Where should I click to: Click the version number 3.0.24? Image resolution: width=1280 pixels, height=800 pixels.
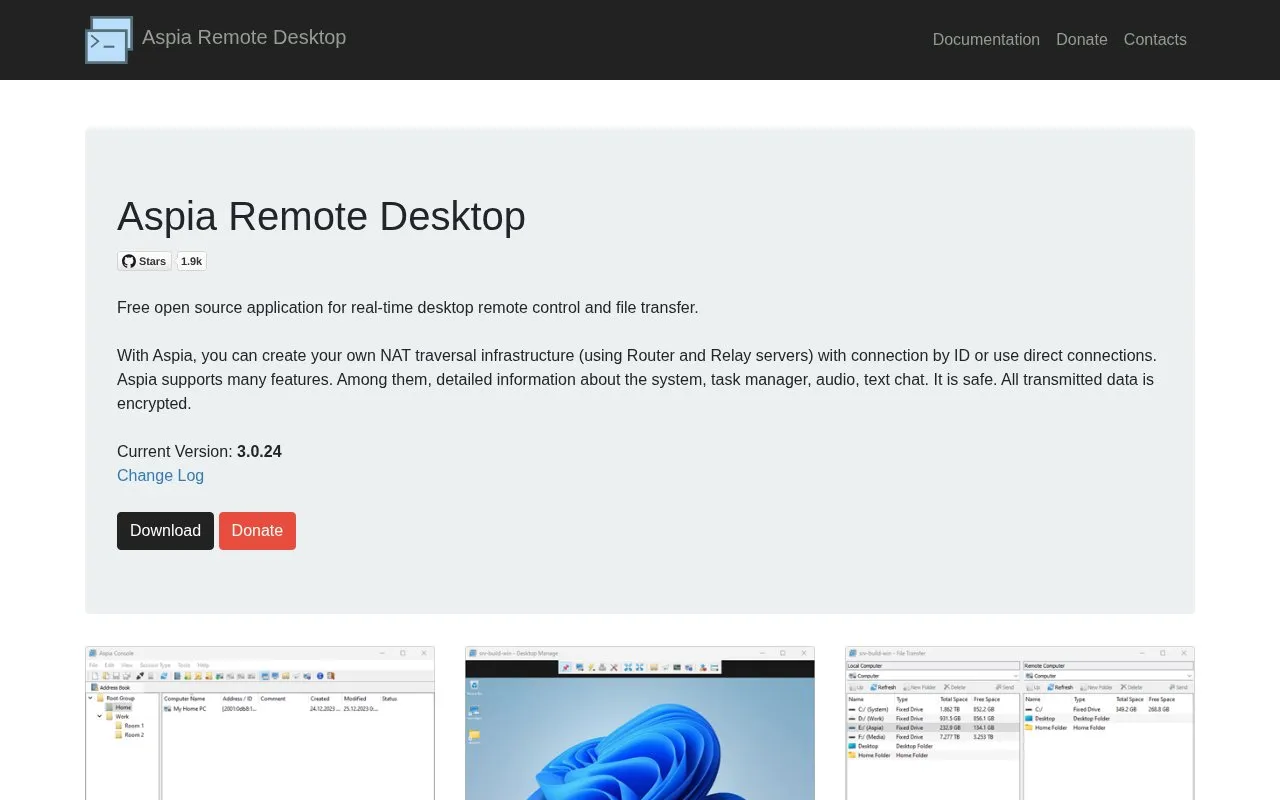coord(259,451)
